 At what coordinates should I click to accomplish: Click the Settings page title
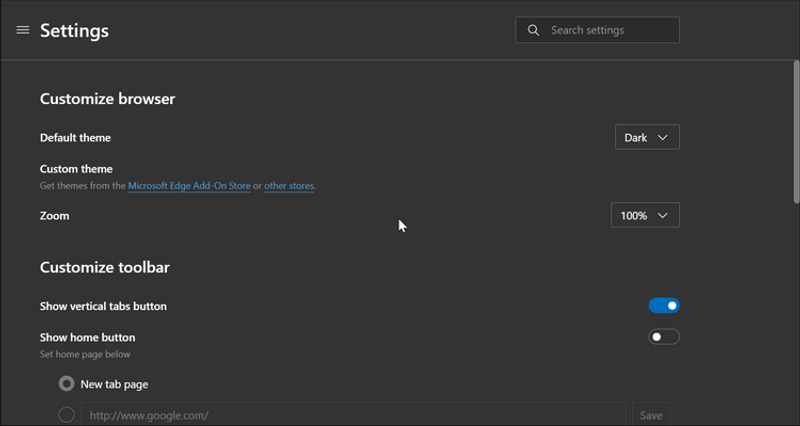point(74,31)
